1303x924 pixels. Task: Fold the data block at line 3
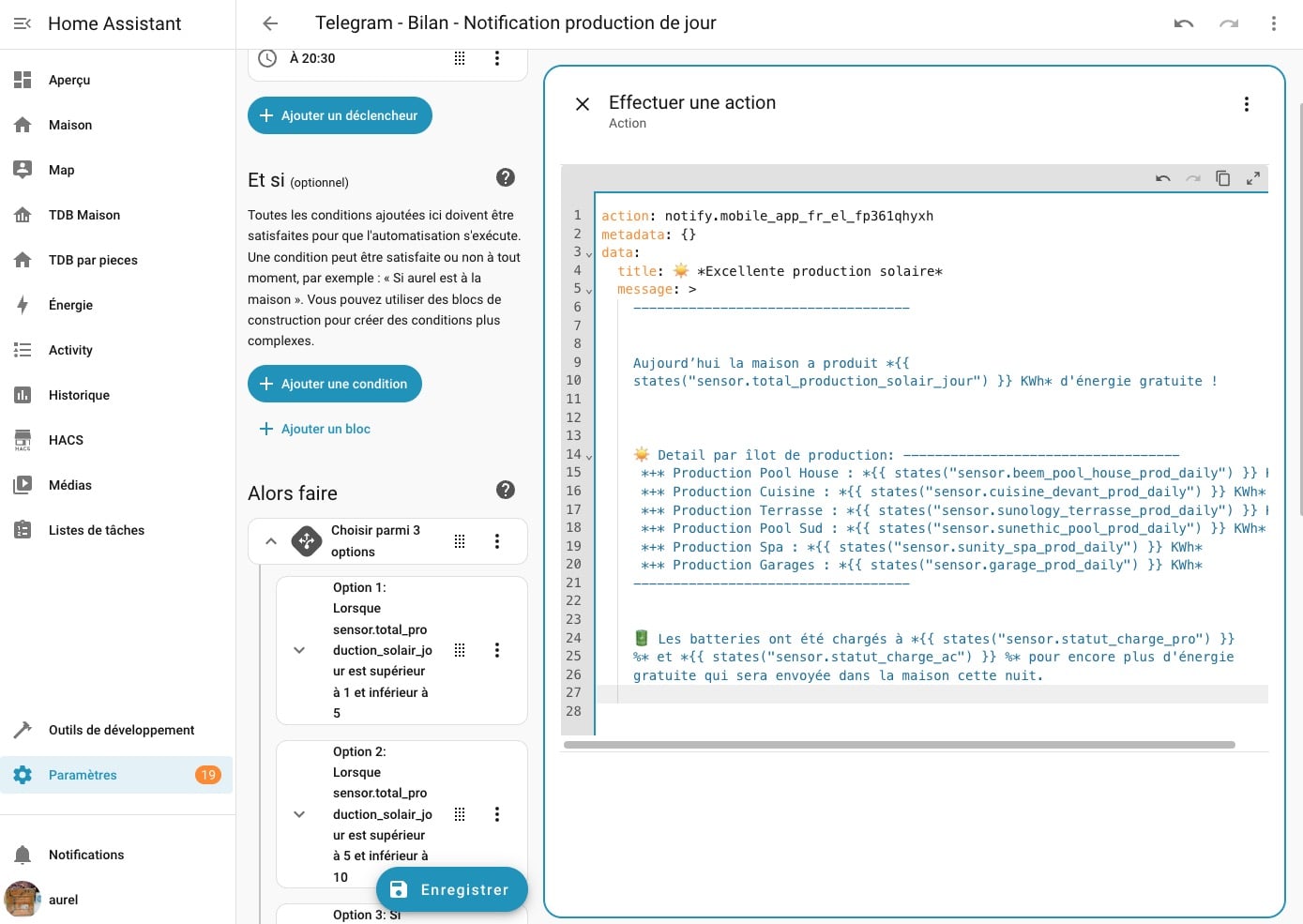pyautogui.click(x=589, y=253)
